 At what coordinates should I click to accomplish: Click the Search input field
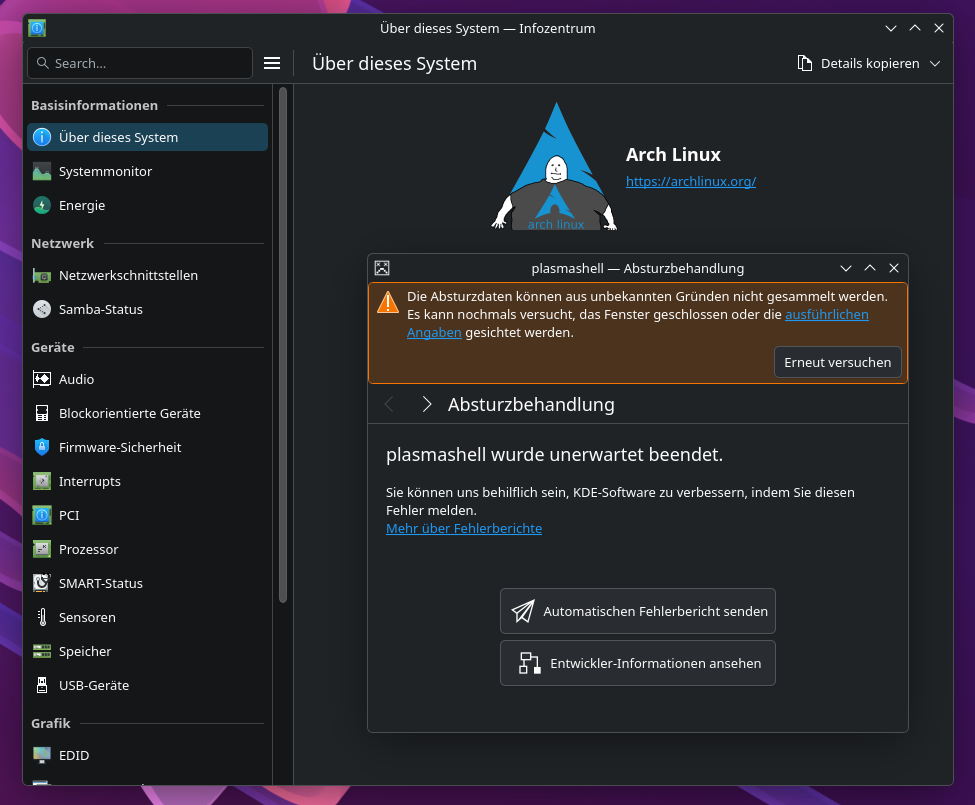tap(140, 63)
